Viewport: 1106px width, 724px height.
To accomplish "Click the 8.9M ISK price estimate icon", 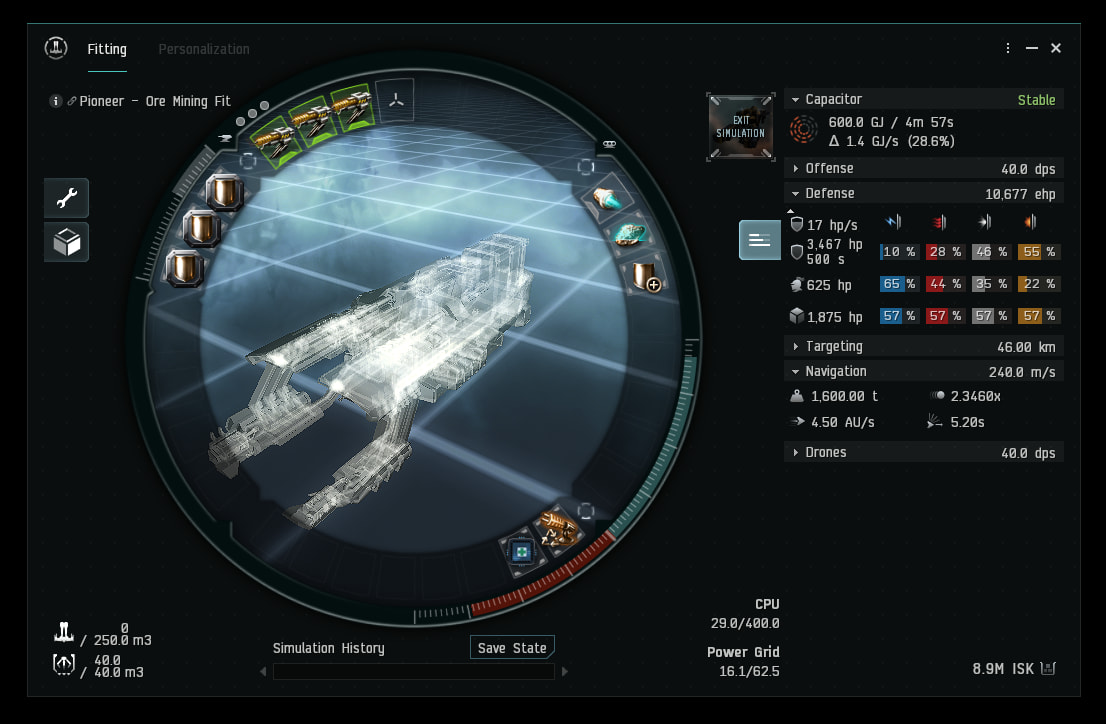I will click(x=1048, y=668).
